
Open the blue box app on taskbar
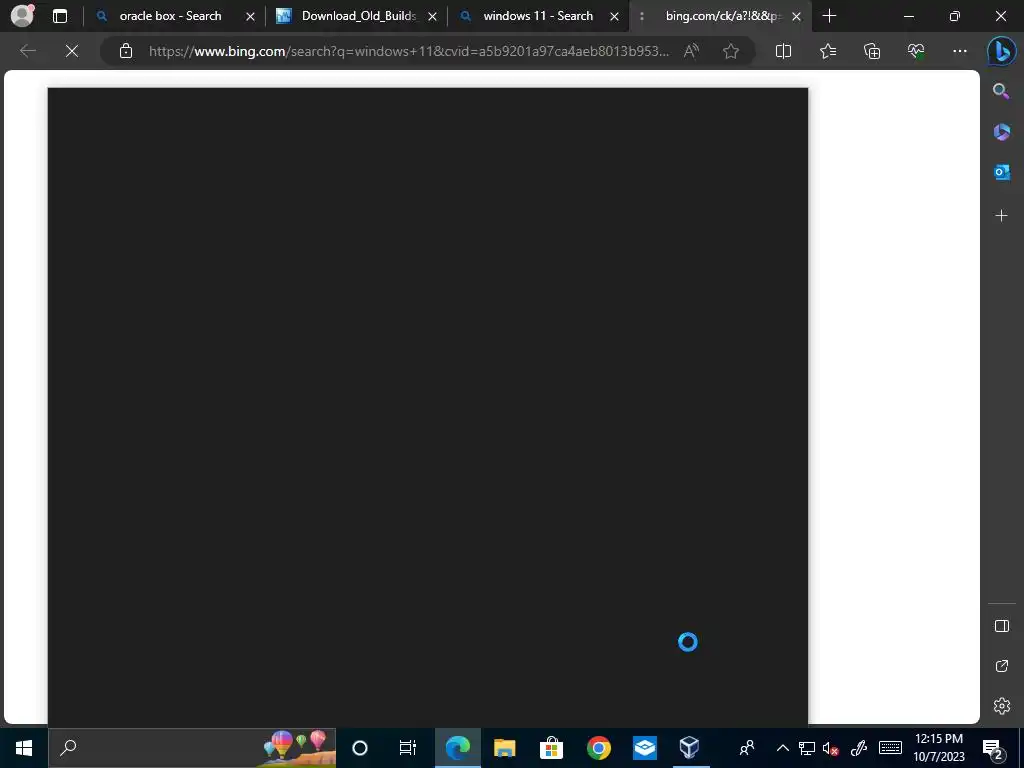coord(645,748)
